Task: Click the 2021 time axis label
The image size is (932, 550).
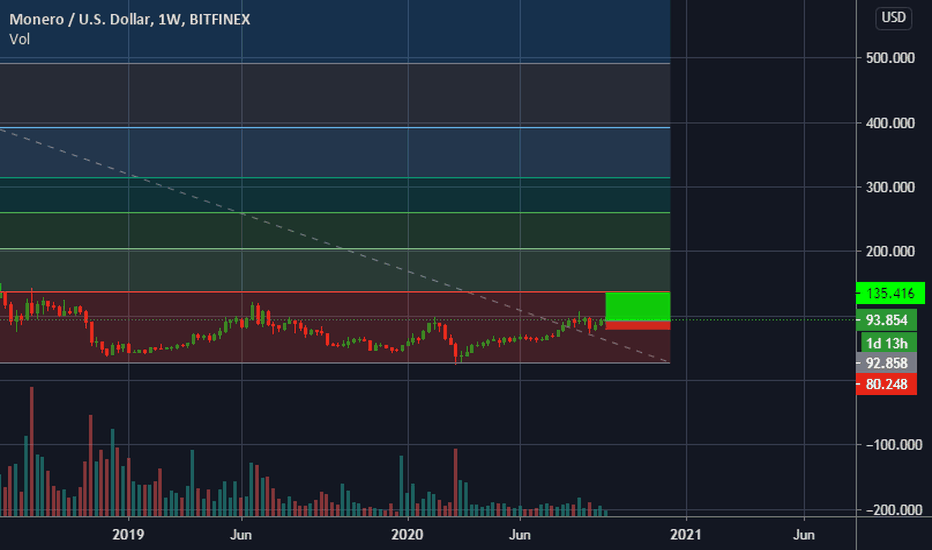Action: (686, 535)
